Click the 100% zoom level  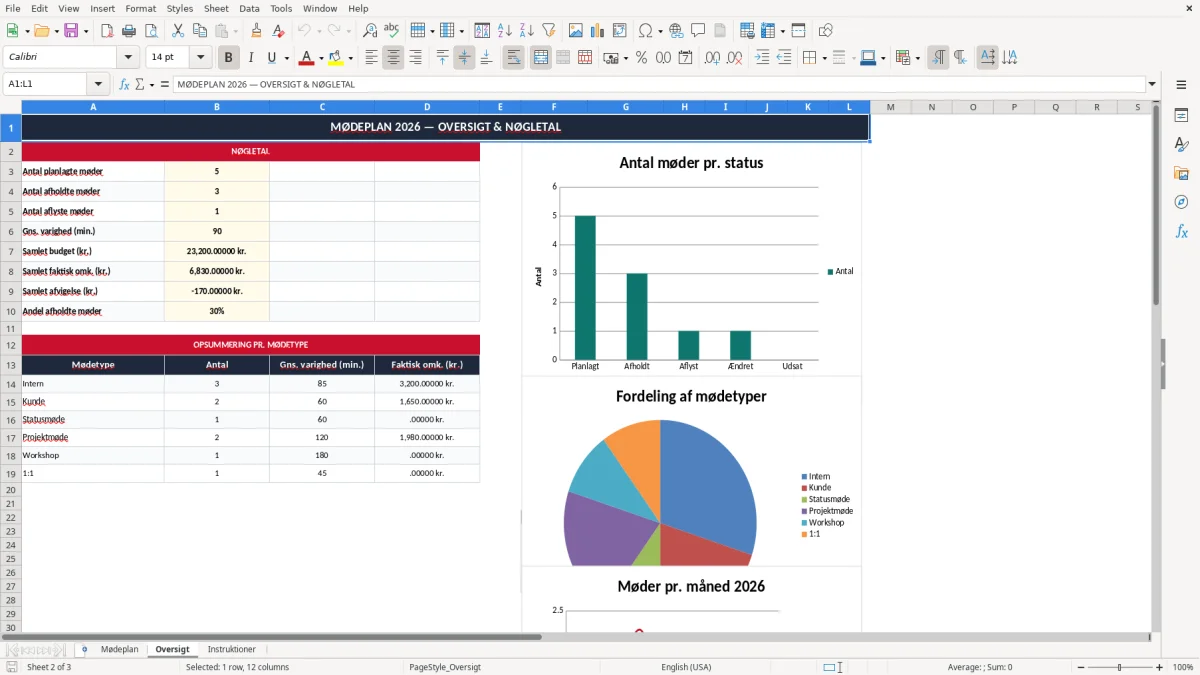[1183, 667]
